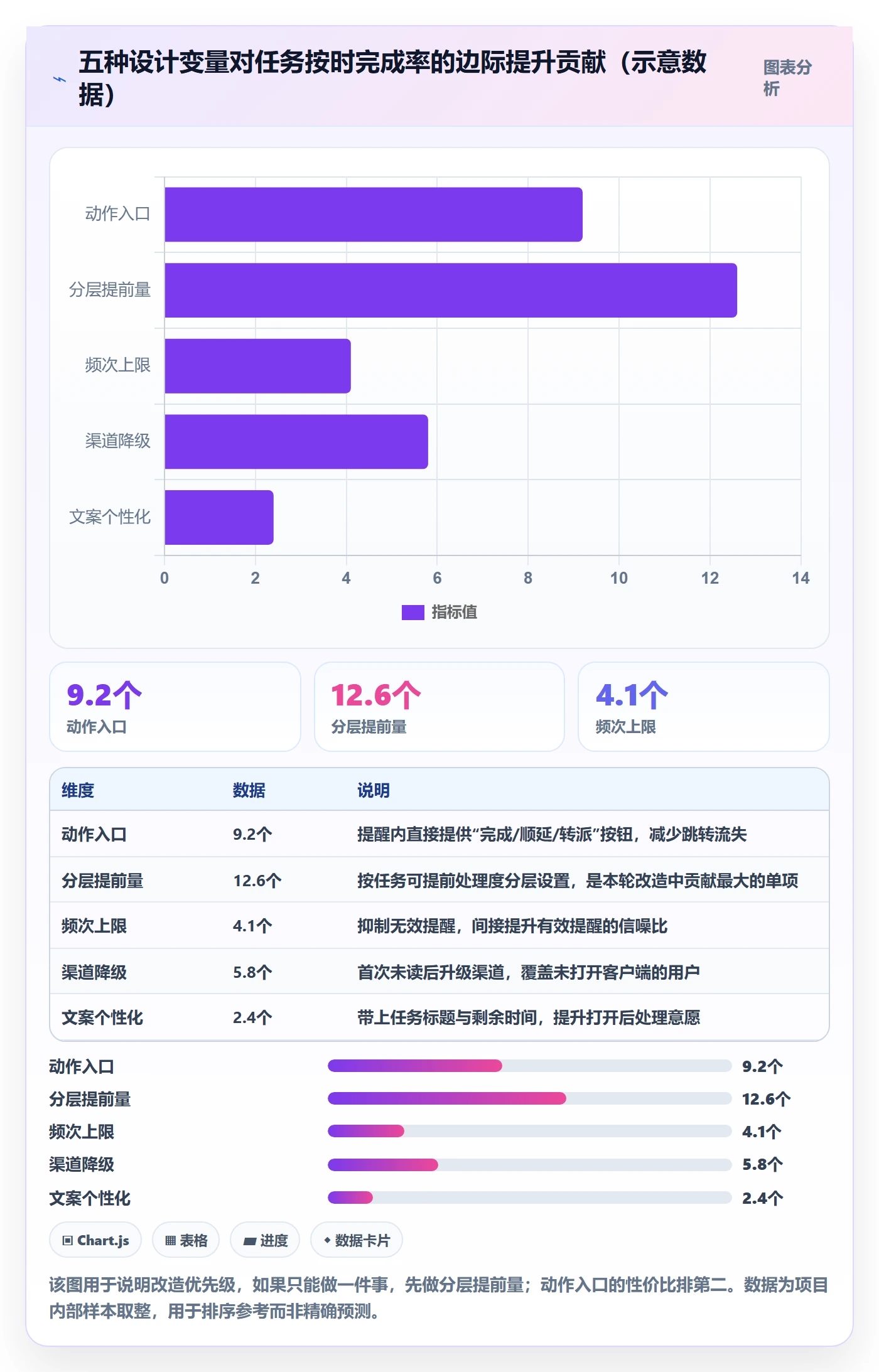Screen dimensions: 879x1372
Task: Click description 首次未读后升级渠道，覆盖未打开客户端的用户
Action: pyautogui.click(x=529, y=972)
